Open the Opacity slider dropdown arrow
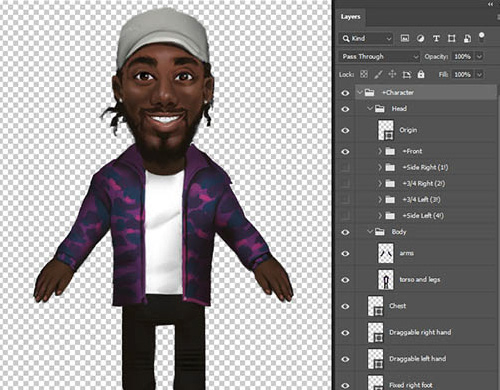This screenshot has width=500, height=390. pyautogui.click(x=479, y=56)
